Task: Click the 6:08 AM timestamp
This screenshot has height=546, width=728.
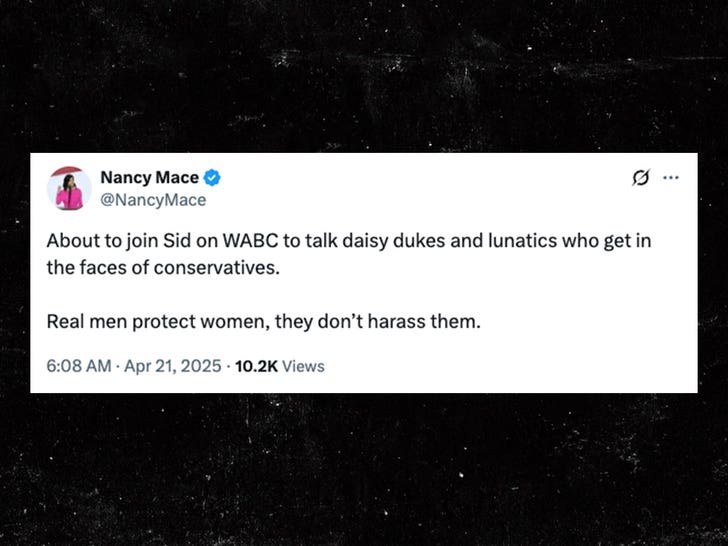Action: [x=79, y=366]
